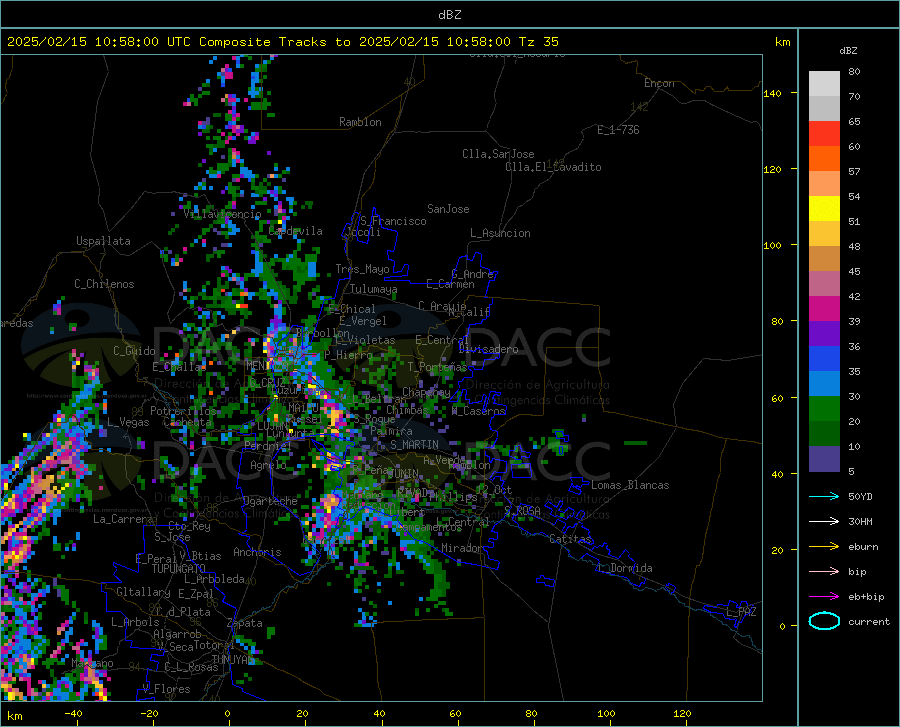Click the 'Villavicencio' map label
The image size is (900, 727).
coord(222,214)
